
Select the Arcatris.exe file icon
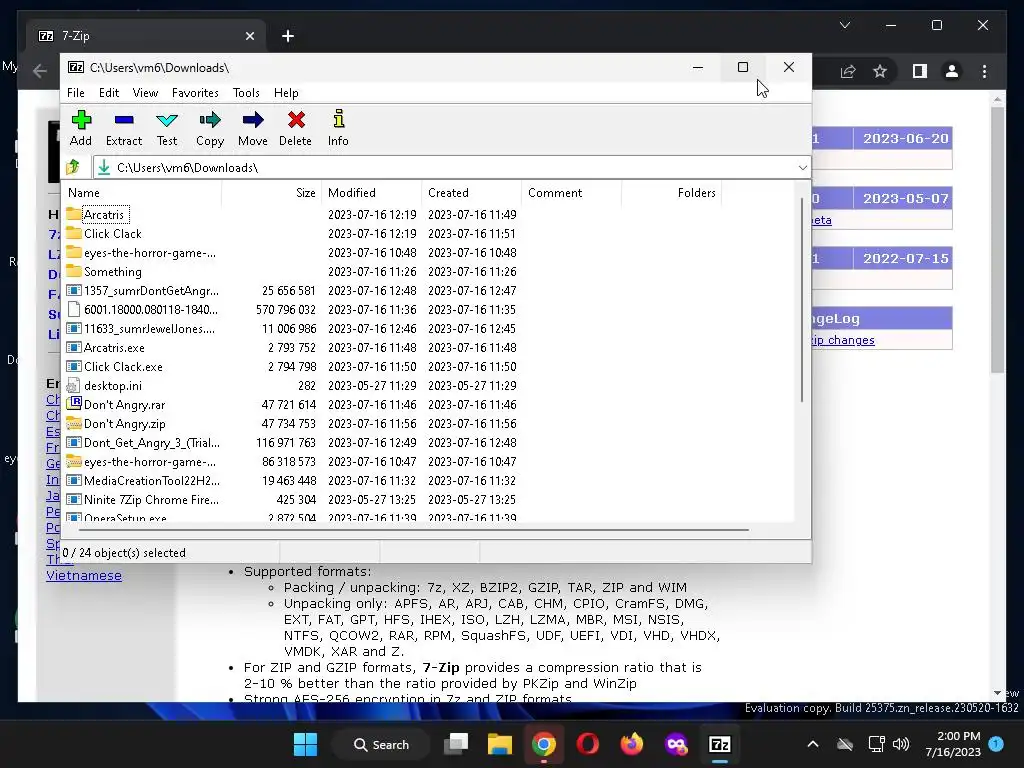click(74, 347)
